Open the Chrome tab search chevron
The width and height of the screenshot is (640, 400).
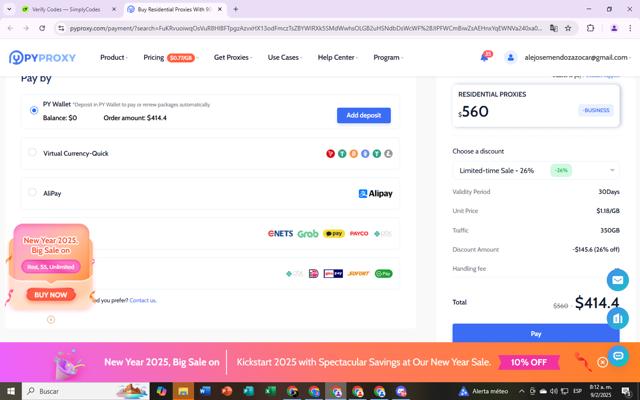coord(9,9)
